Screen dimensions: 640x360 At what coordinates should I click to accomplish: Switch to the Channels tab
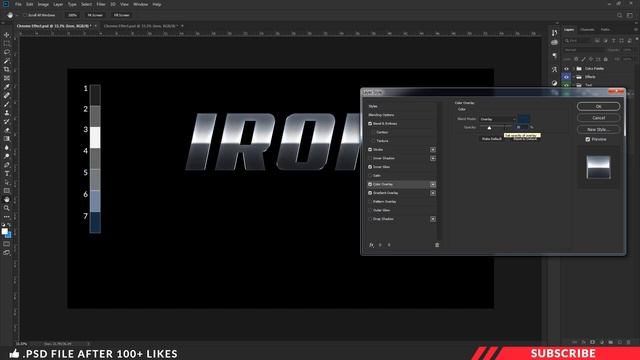[x=587, y=29]
